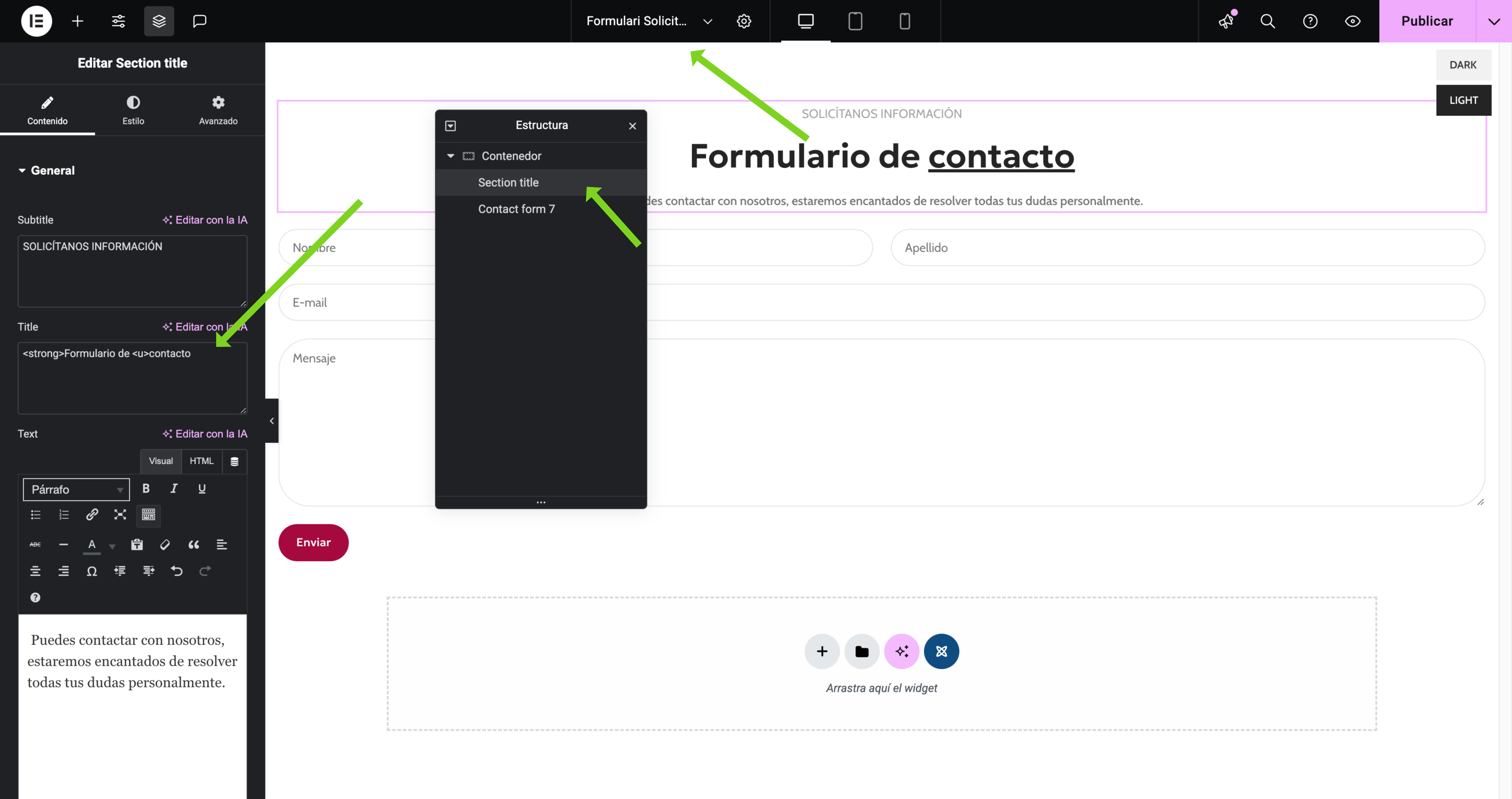
Task: Switch to DARK mode
Action: 1463,65
